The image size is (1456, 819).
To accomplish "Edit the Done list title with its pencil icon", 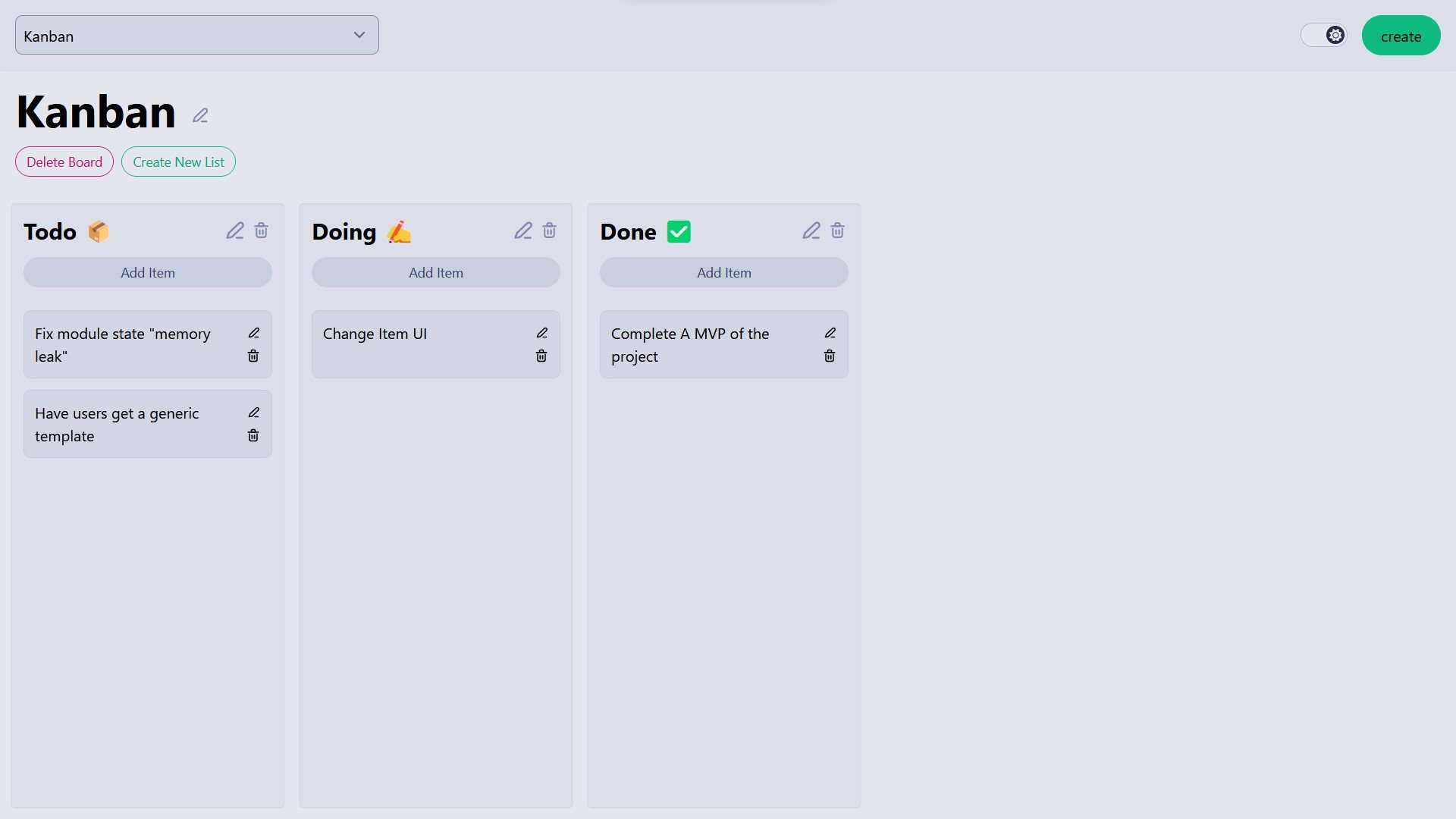I will 811,231.
